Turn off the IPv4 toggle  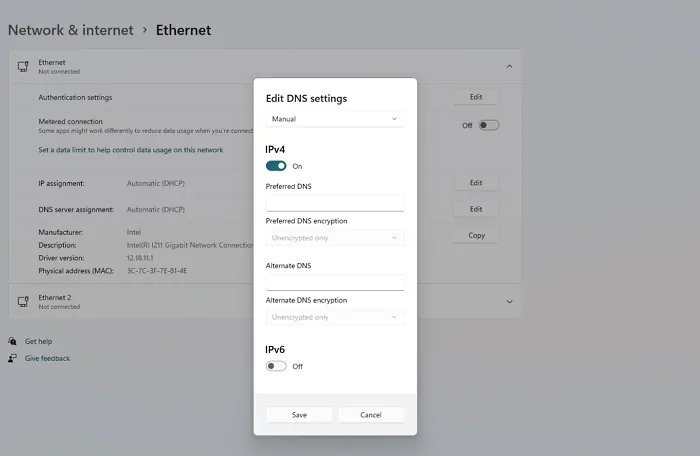coord(276,166)
